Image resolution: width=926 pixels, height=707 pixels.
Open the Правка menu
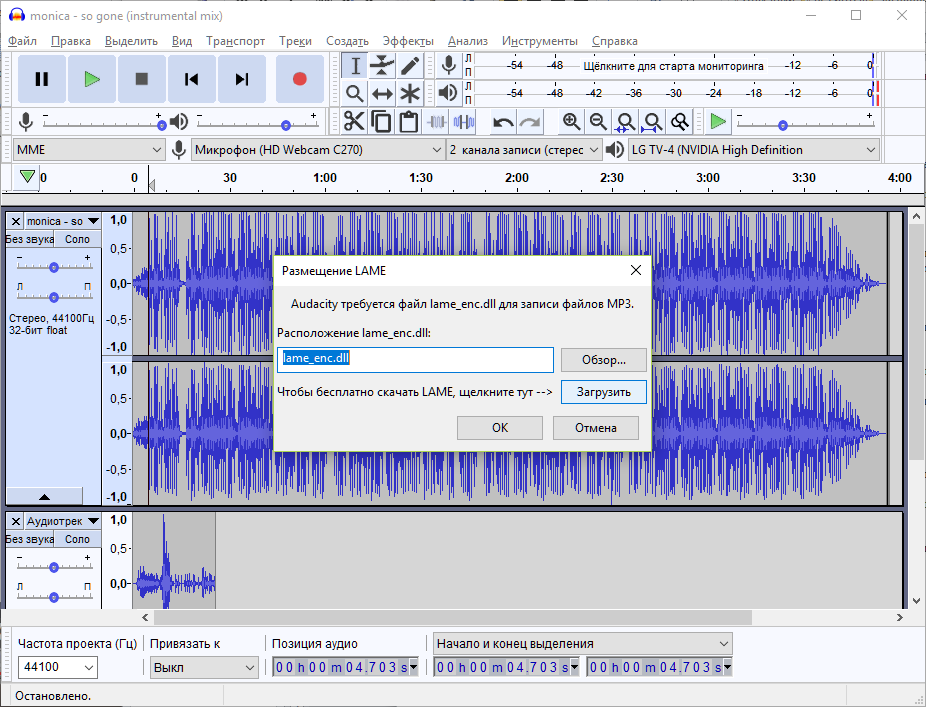pyautogui.click(x=71, y=41)
